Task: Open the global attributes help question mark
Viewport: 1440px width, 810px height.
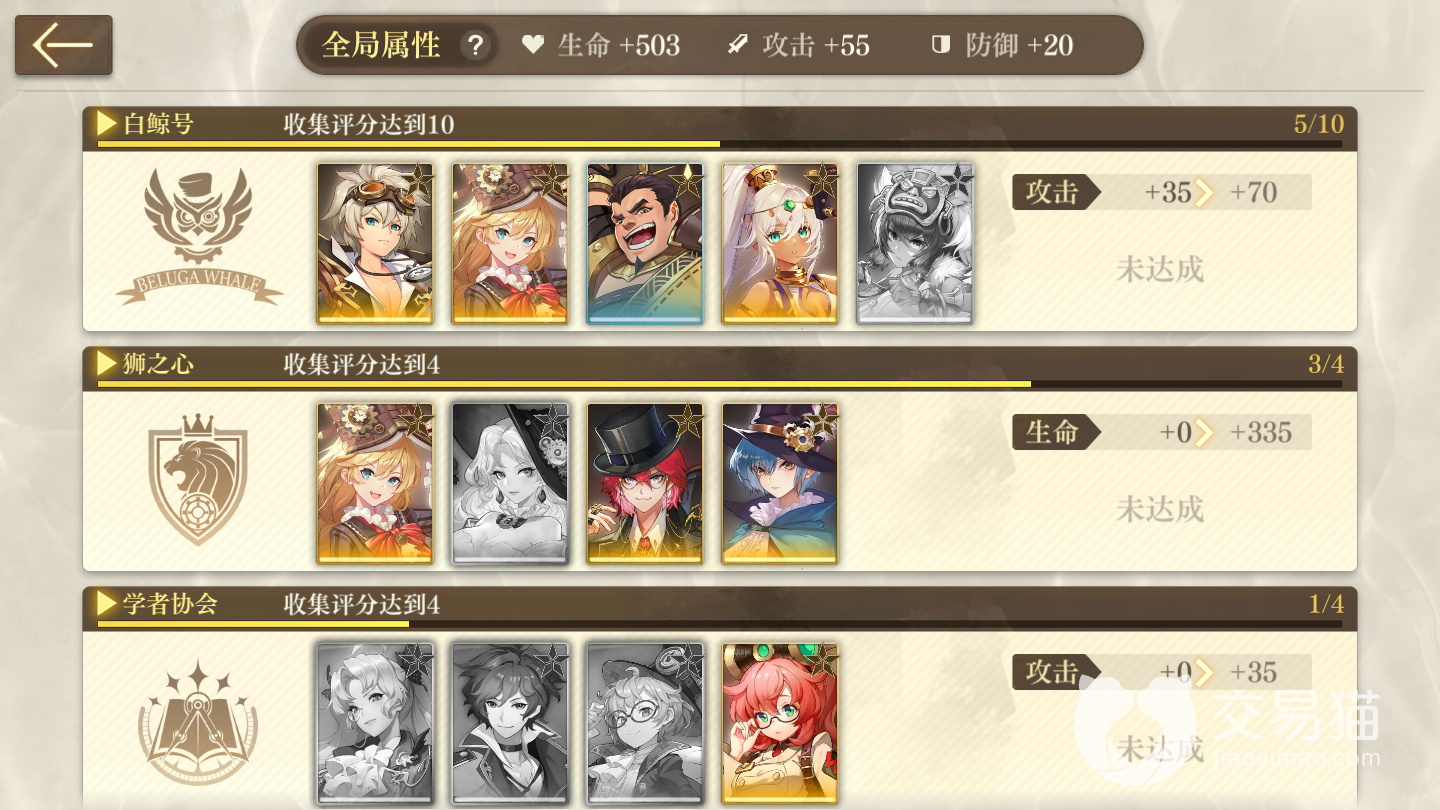Action: pos(476,45)
